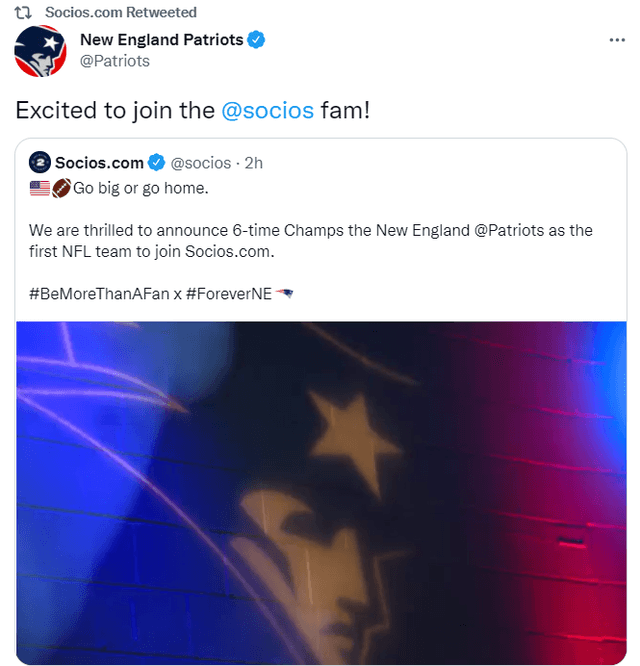Open the #ForeverNE hashtag
The width and height of the screenshot is (640, 666).
[229, 294]
